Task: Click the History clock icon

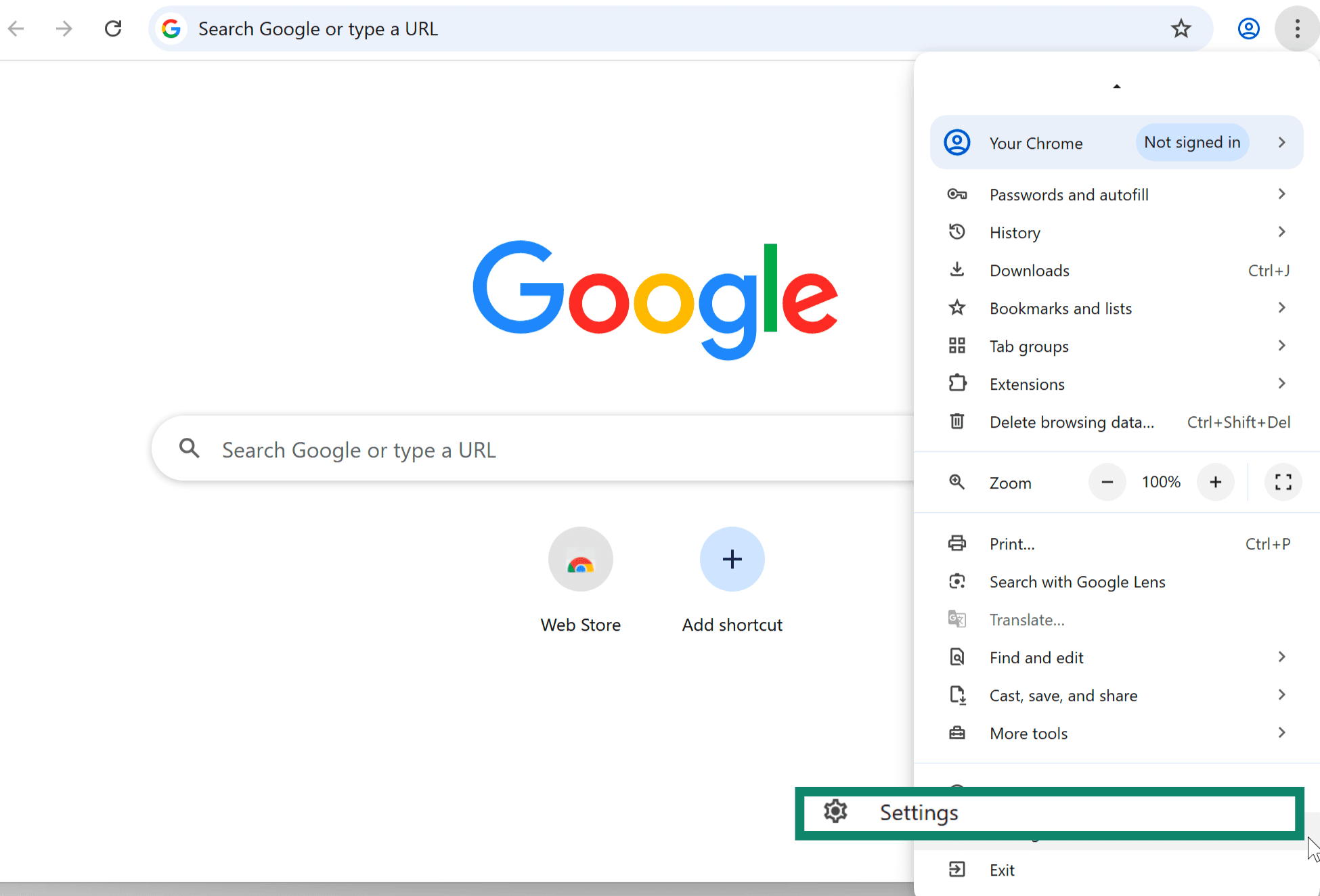Action: tap(957, 231)
